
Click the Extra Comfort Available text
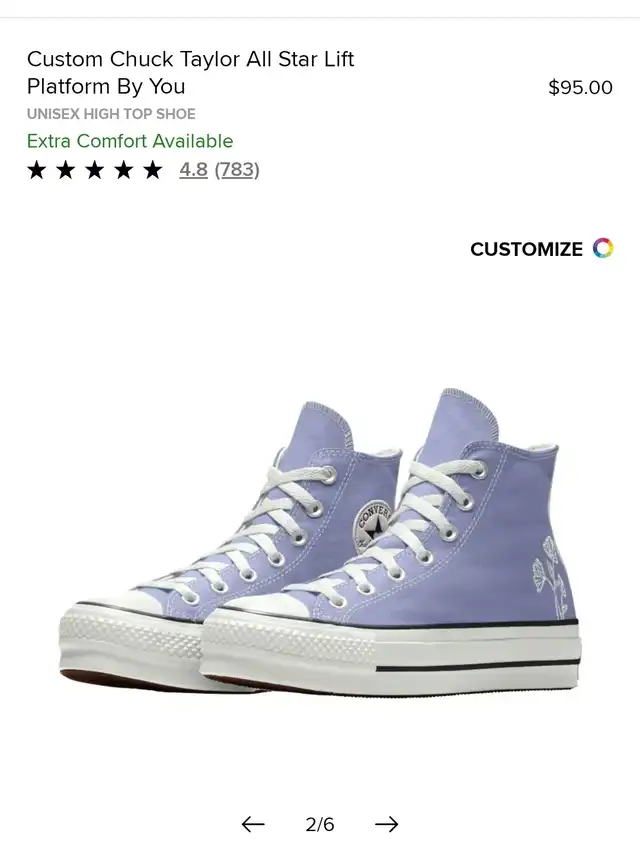(x=130, y=141)
